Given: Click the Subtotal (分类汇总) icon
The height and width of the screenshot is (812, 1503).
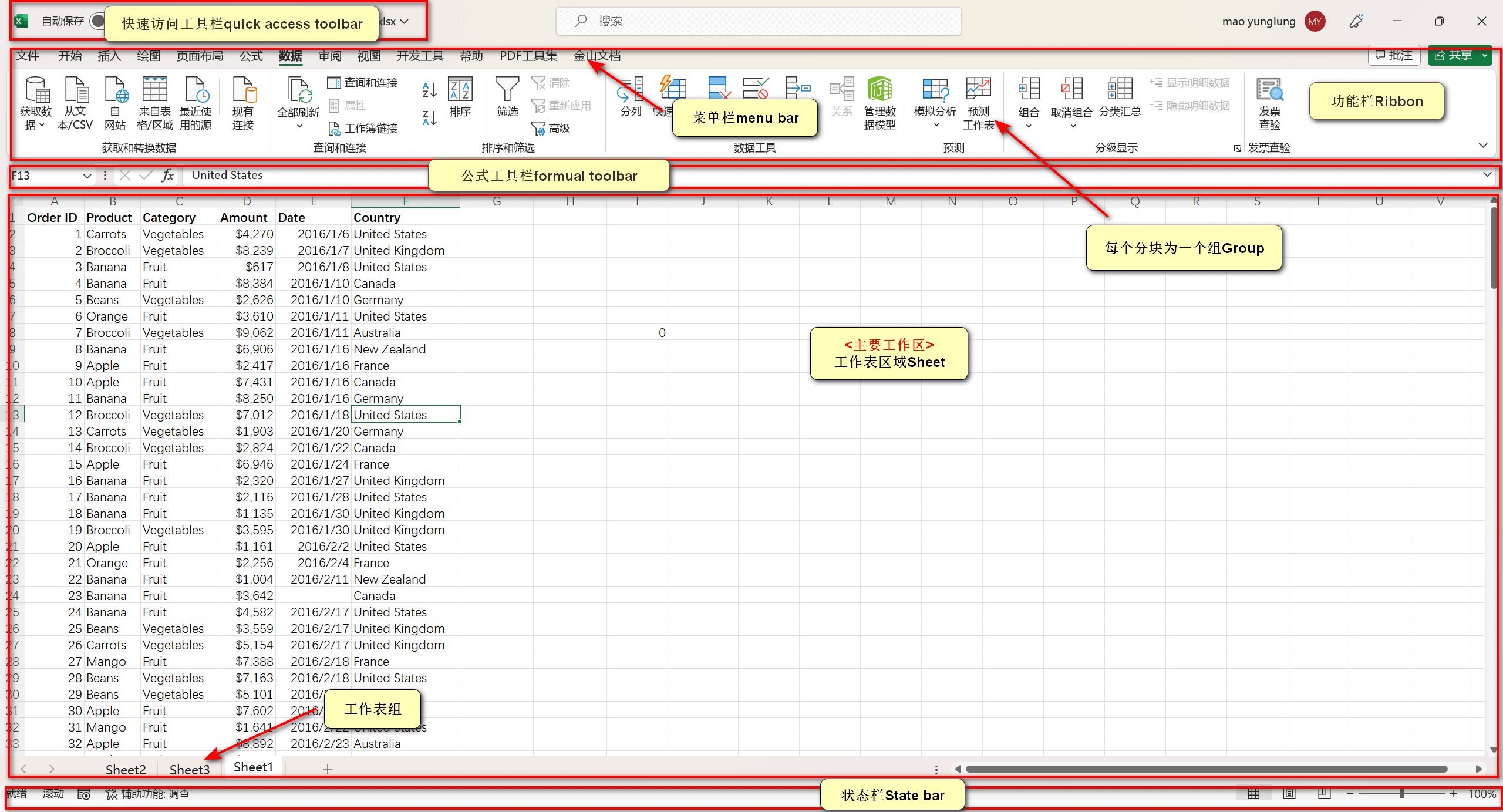Looking at the screenshot, I should [x=1120, y=90].
